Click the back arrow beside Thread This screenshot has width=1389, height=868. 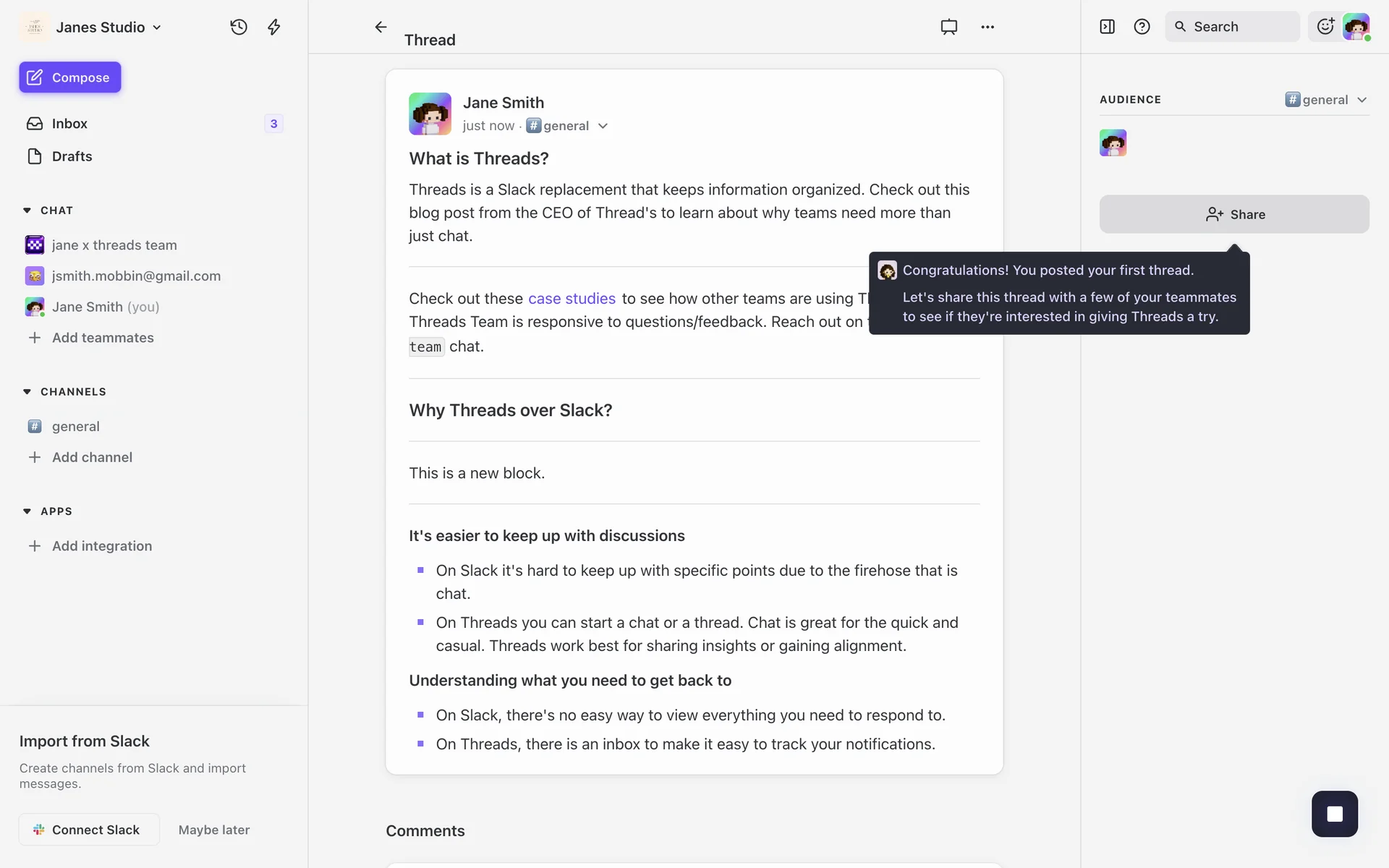pos(381,27)
